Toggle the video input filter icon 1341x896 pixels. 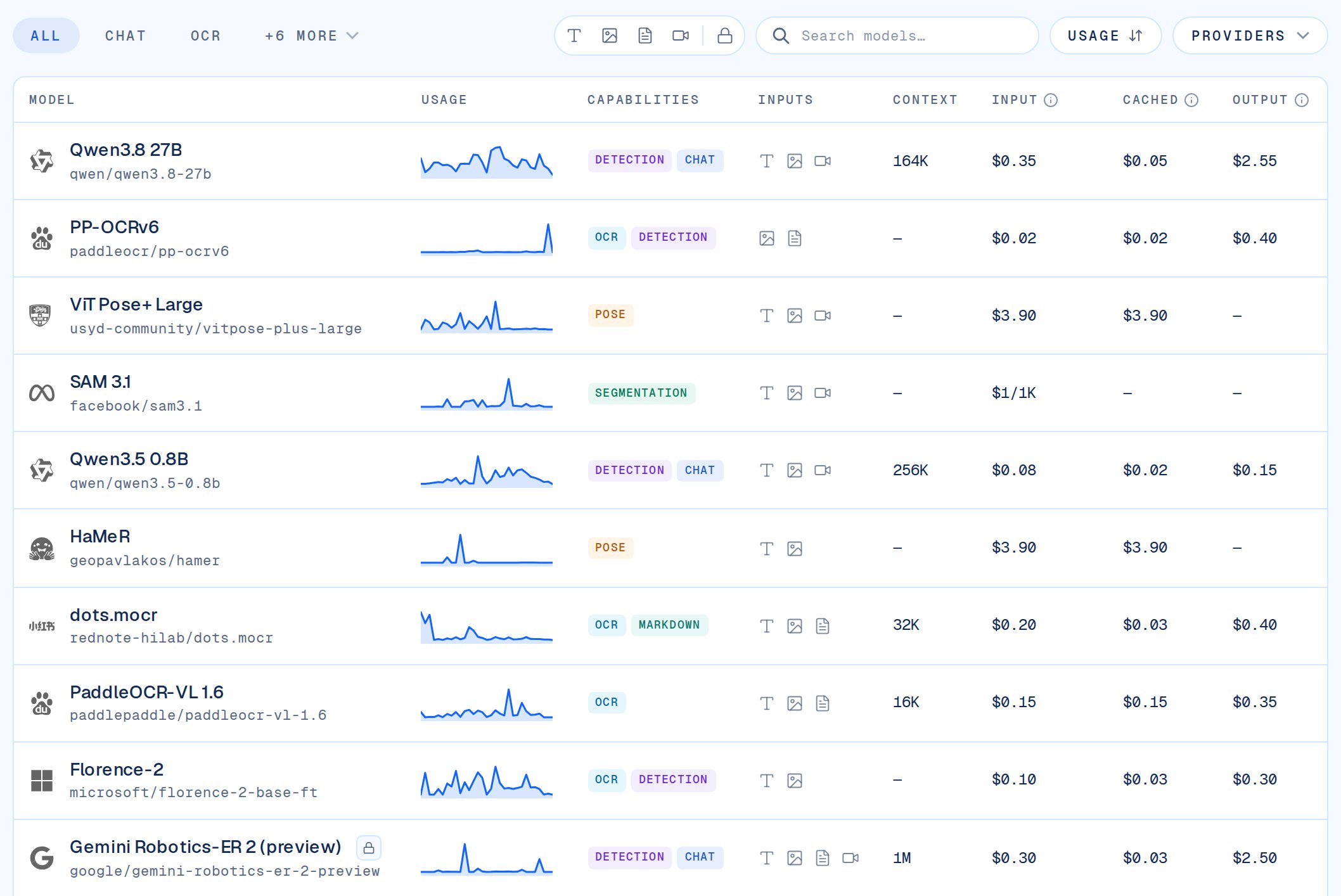coord(681,35)
